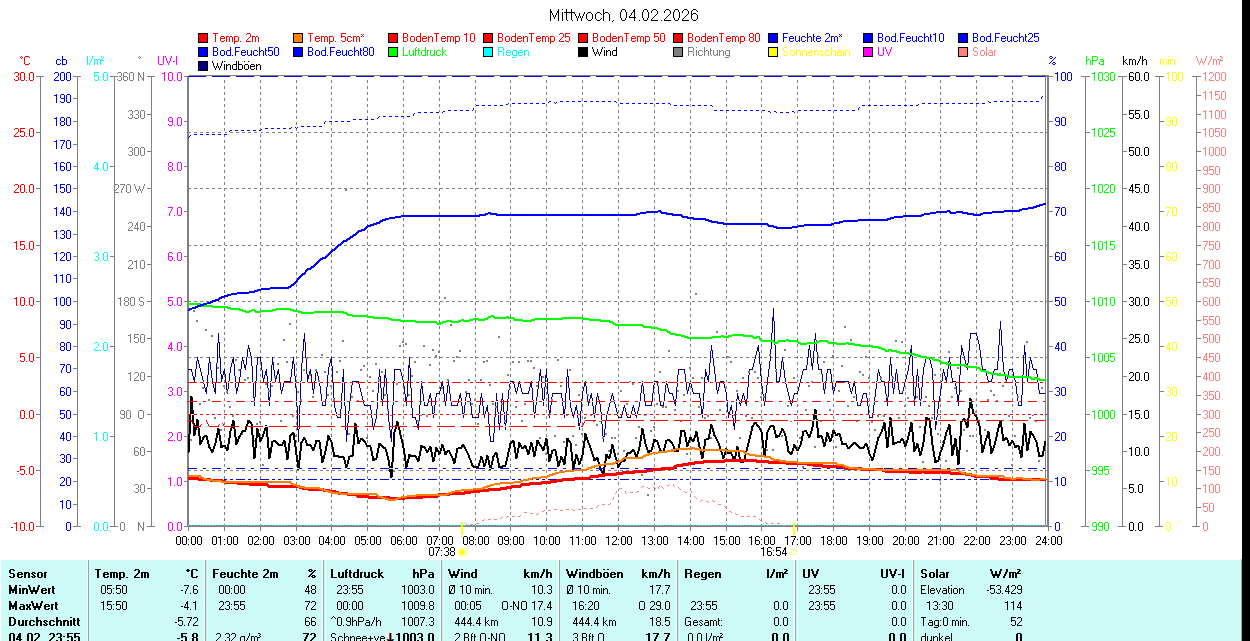The height and width of the screenshot is (641, 1250).
Task: Select the green Luftdruck legend square
Action: [394, 52]
